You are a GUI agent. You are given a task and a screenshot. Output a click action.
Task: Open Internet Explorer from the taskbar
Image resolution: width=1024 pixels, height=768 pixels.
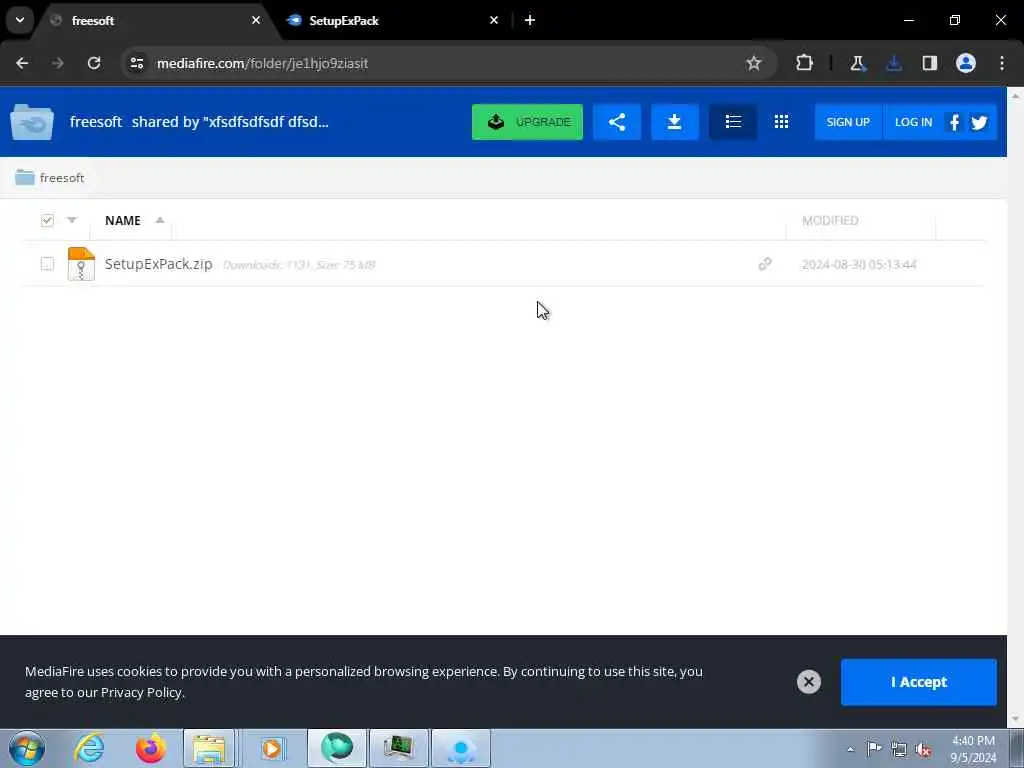click(89, 748)
